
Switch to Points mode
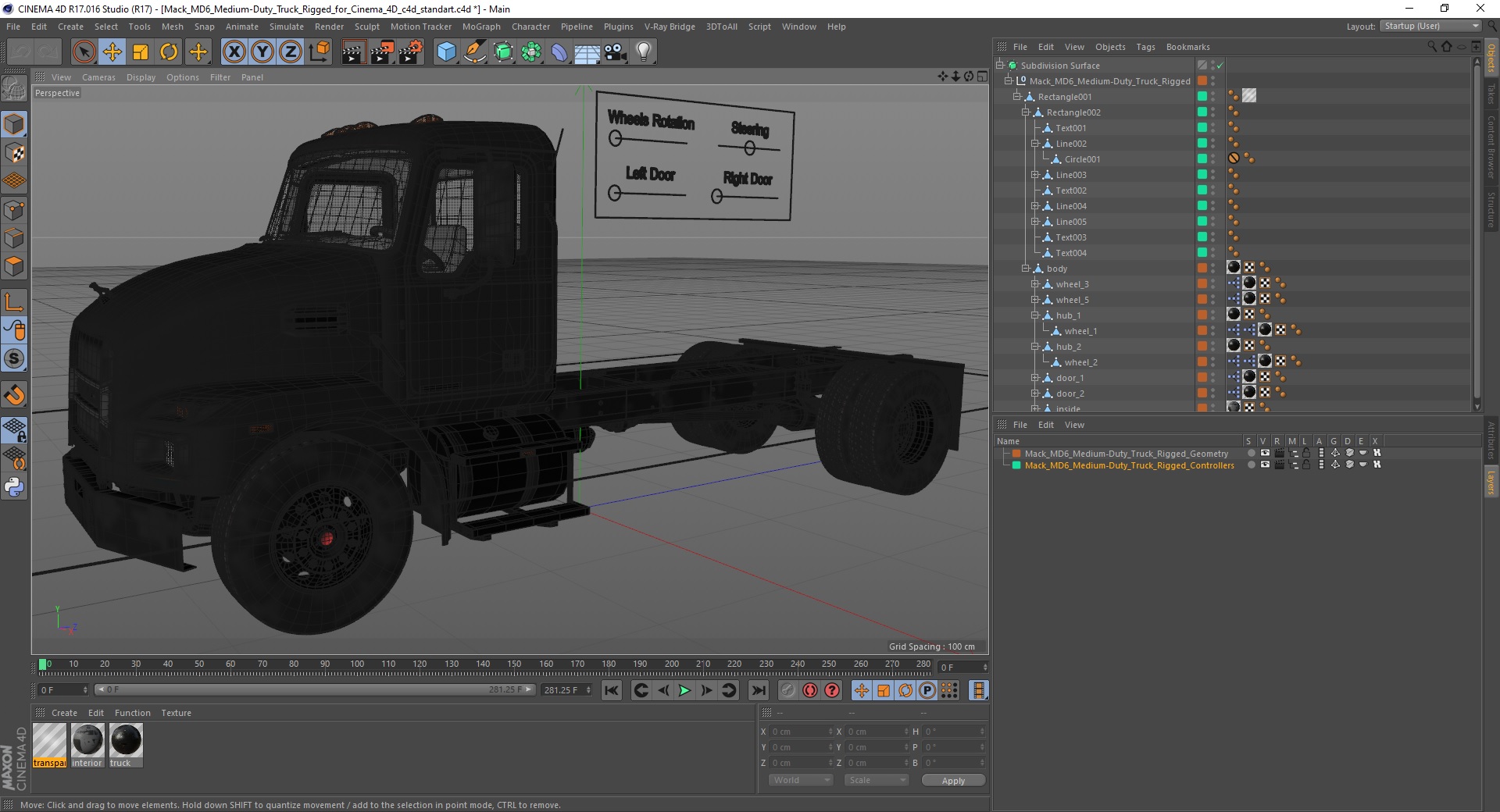[14, 210]
